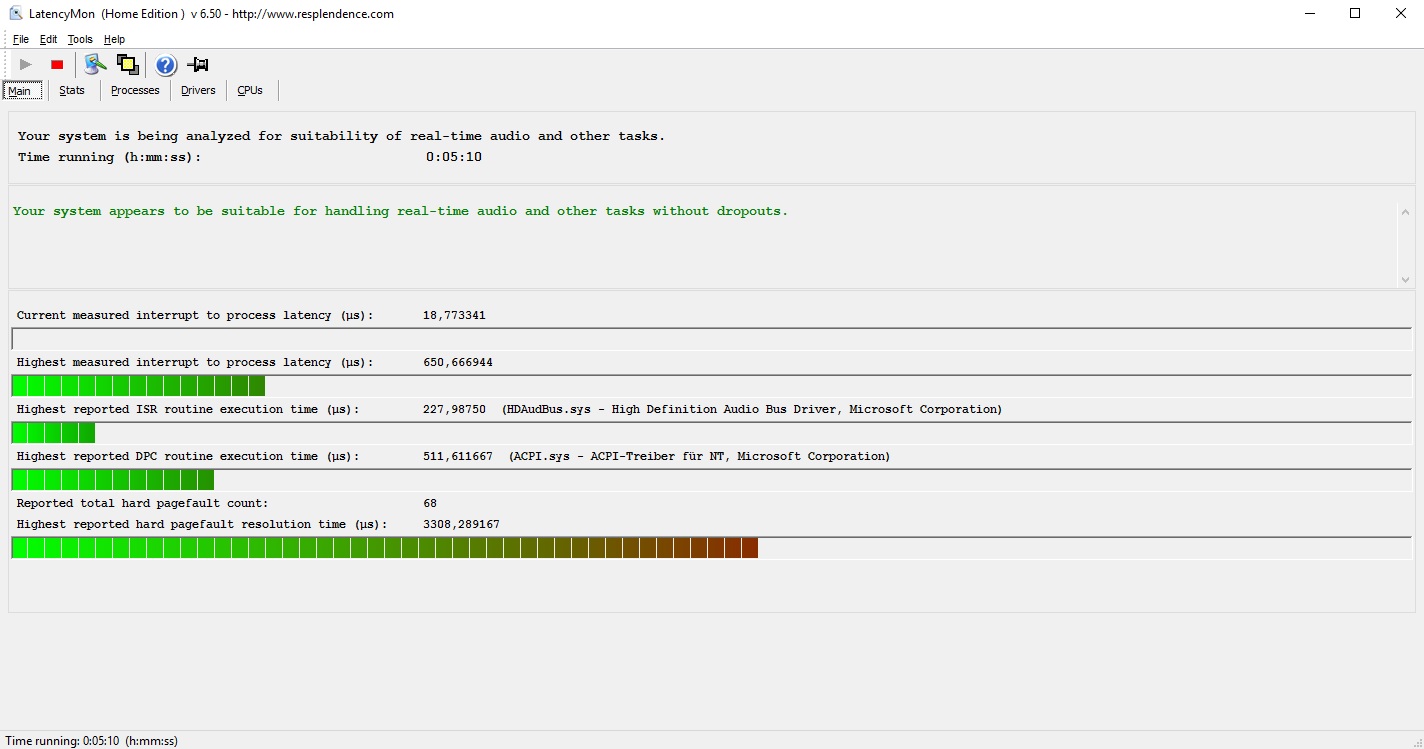Click the hard pagefault resolution time bar
1424x749 pixels.
click(x=384, y=548)
